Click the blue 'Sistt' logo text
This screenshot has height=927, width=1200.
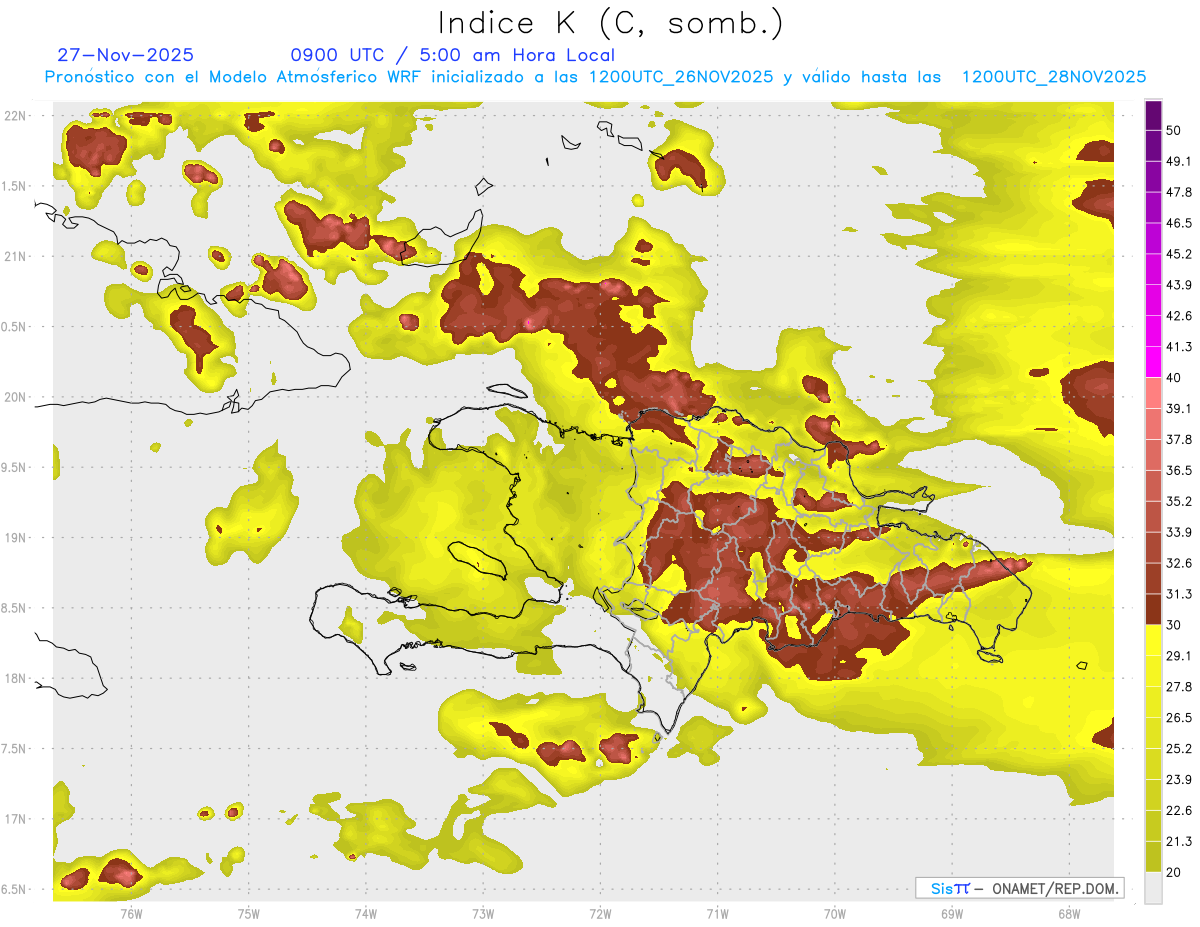950,888
